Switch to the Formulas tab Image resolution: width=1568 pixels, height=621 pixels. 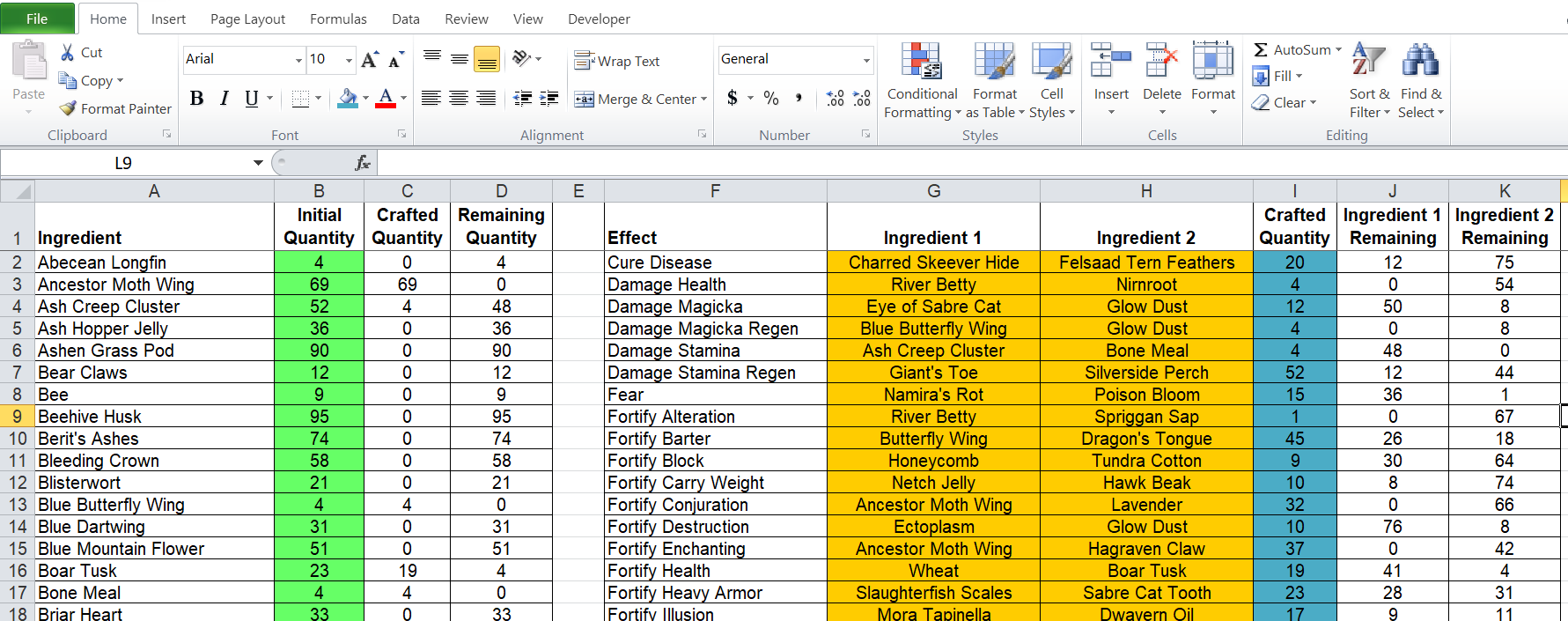pos(338,18)
